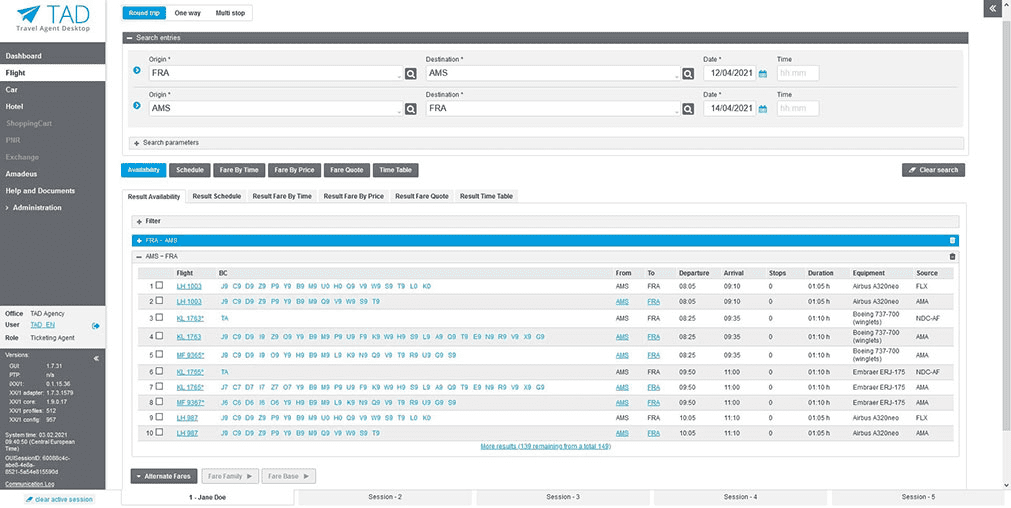Image resolution: width=1011 pixels, height=508 pixels.
Task: Open the calendar picker for date 12/04/2021
Action: tap(763, 74)
